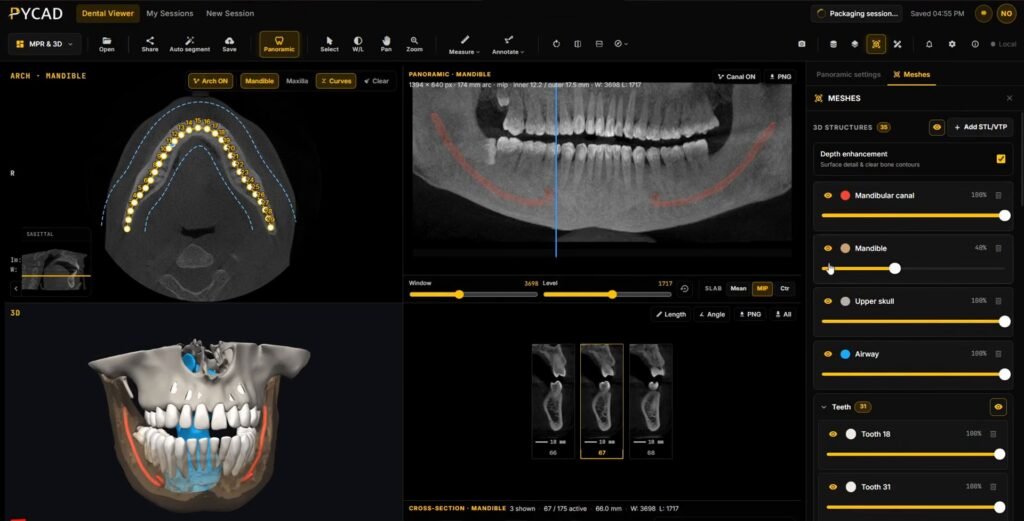1024x521 pixels.
Task: Set slab mode to Mean
Action: tap(739, 288)
